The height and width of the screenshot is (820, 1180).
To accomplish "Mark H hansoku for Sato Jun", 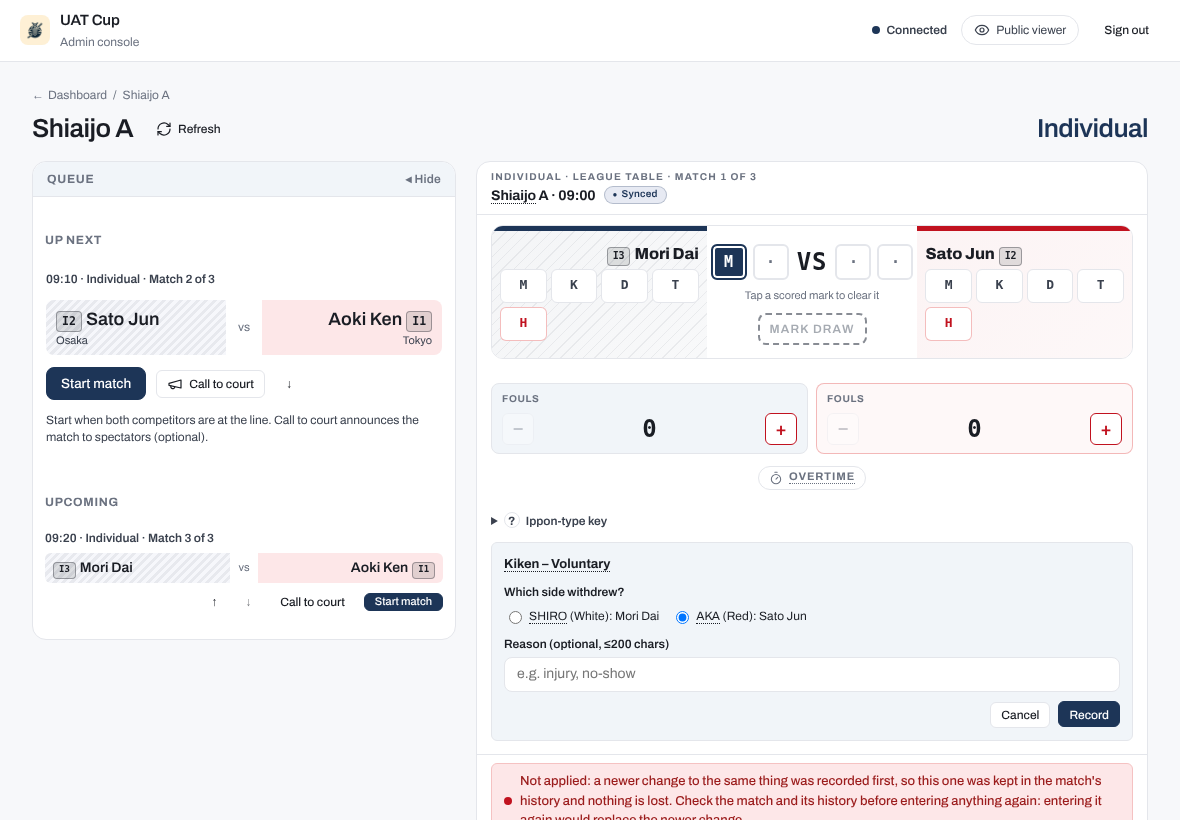I will [x=948, y=323].
